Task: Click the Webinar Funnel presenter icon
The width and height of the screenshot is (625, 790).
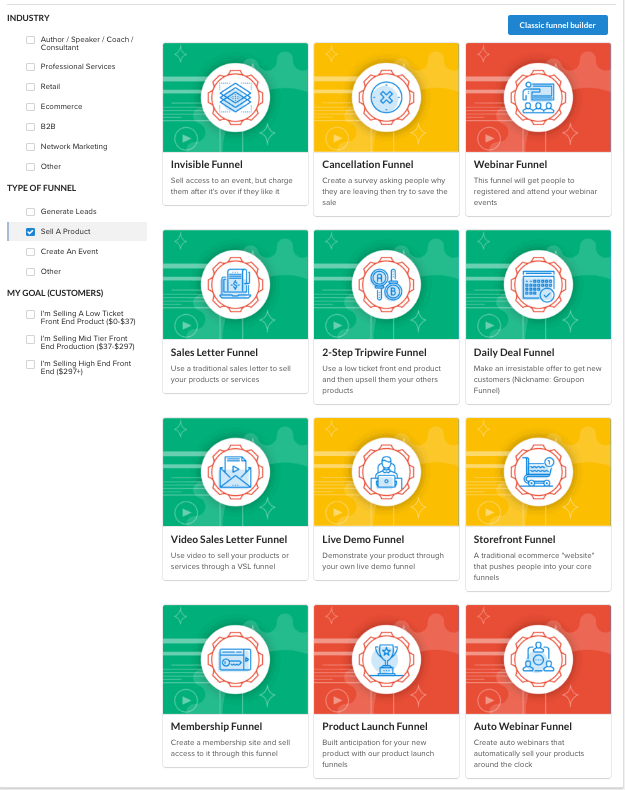Action: click(x=538, y=97)
